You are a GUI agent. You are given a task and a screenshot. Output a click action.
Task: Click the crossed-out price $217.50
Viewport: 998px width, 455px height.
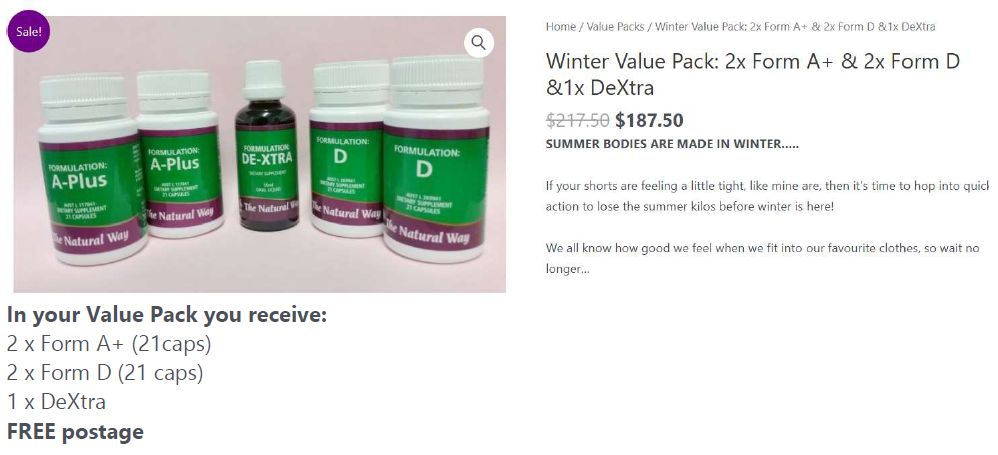coord(577,120)
